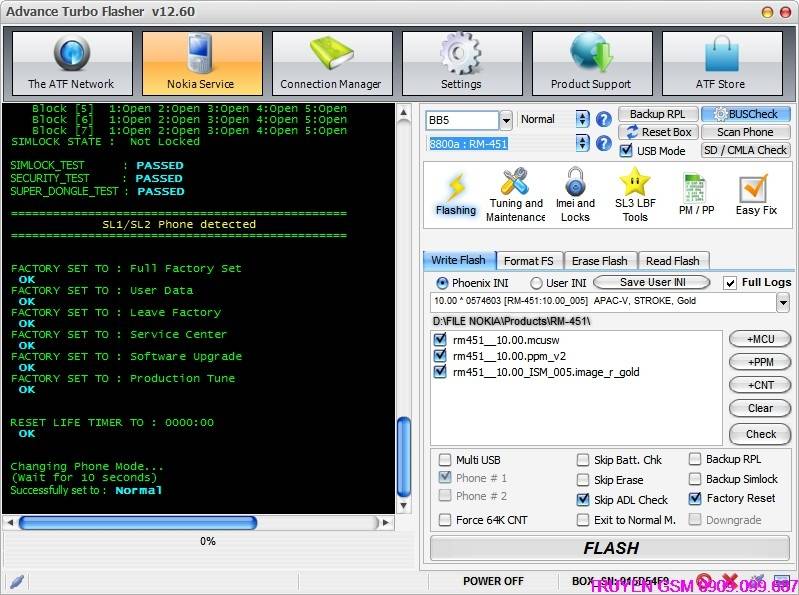Expand the BB5 platform dropdown
The width and height of the screenshot is (799, 595).
tap(505, 120)
